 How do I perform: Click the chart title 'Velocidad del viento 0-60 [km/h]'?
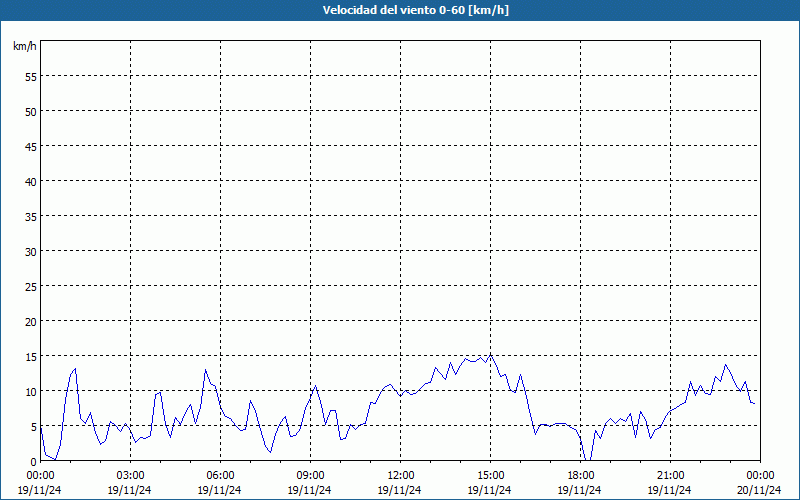pos(415,10)
